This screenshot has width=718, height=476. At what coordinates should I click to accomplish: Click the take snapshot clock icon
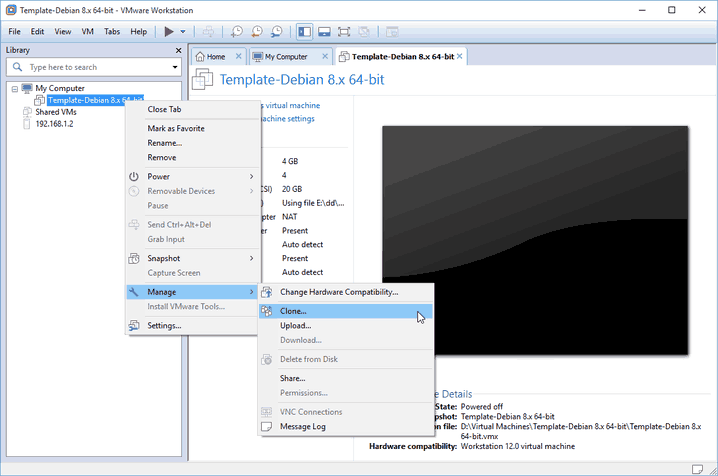236,32
